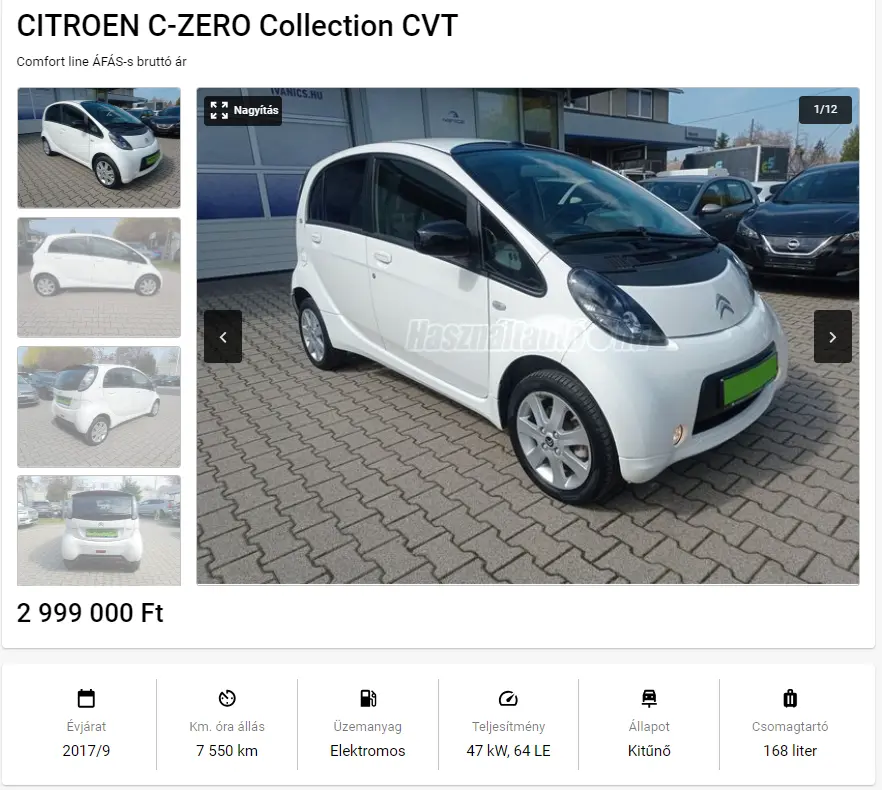Click the car icon above Állapot
882x790 pixels.
[649, 698]
